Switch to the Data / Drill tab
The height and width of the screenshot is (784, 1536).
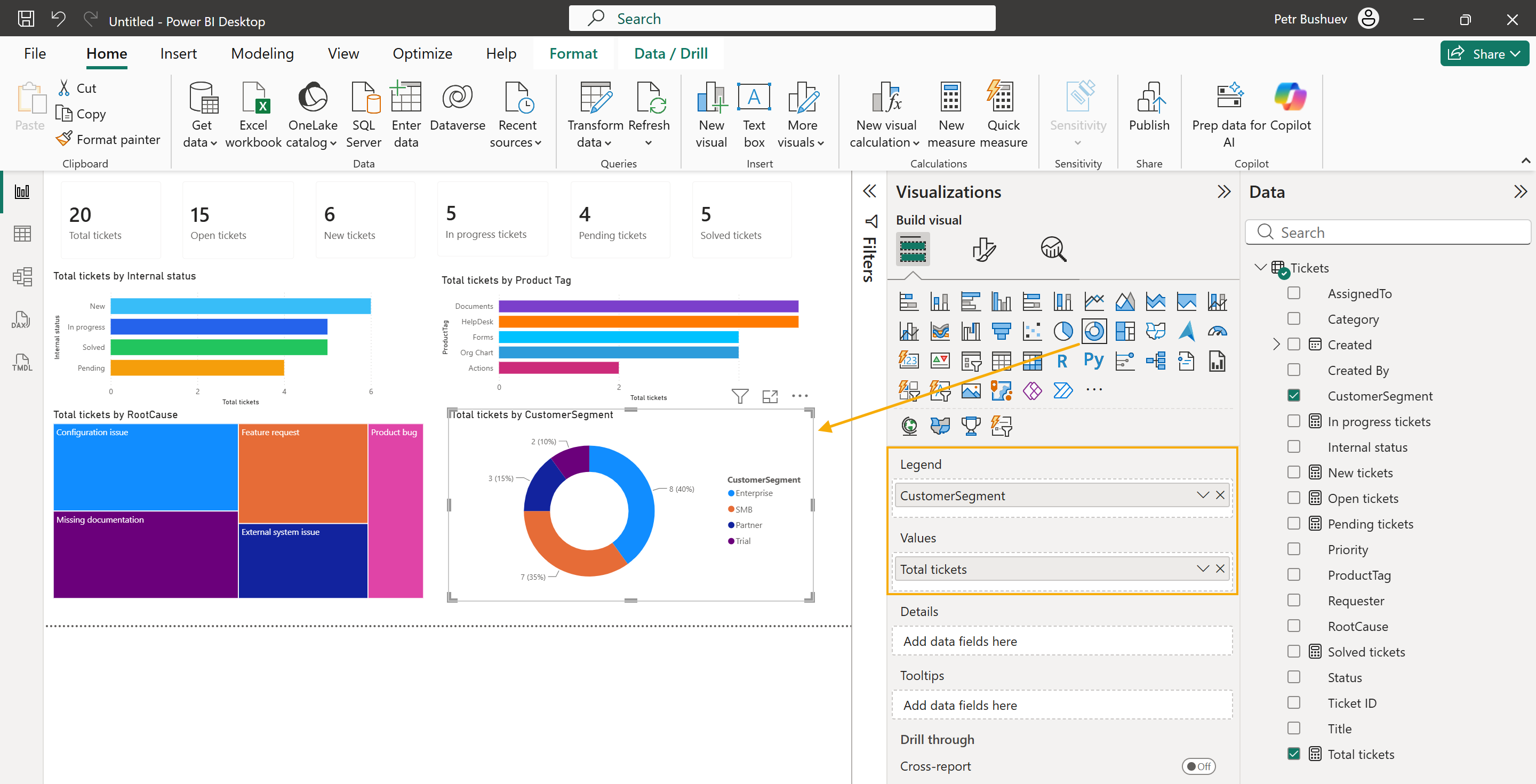[x=671, y=54]
